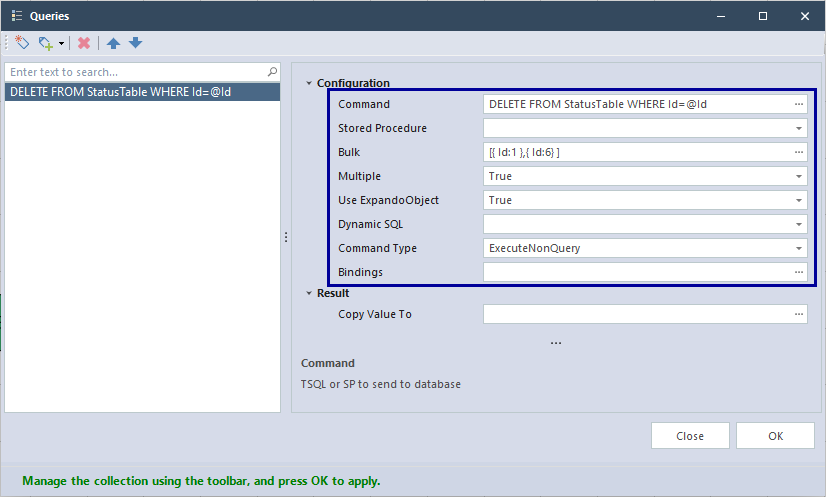Open the add-item dropdown arrow in toolbar
826x497 pixels.
(x=61, y=43)
